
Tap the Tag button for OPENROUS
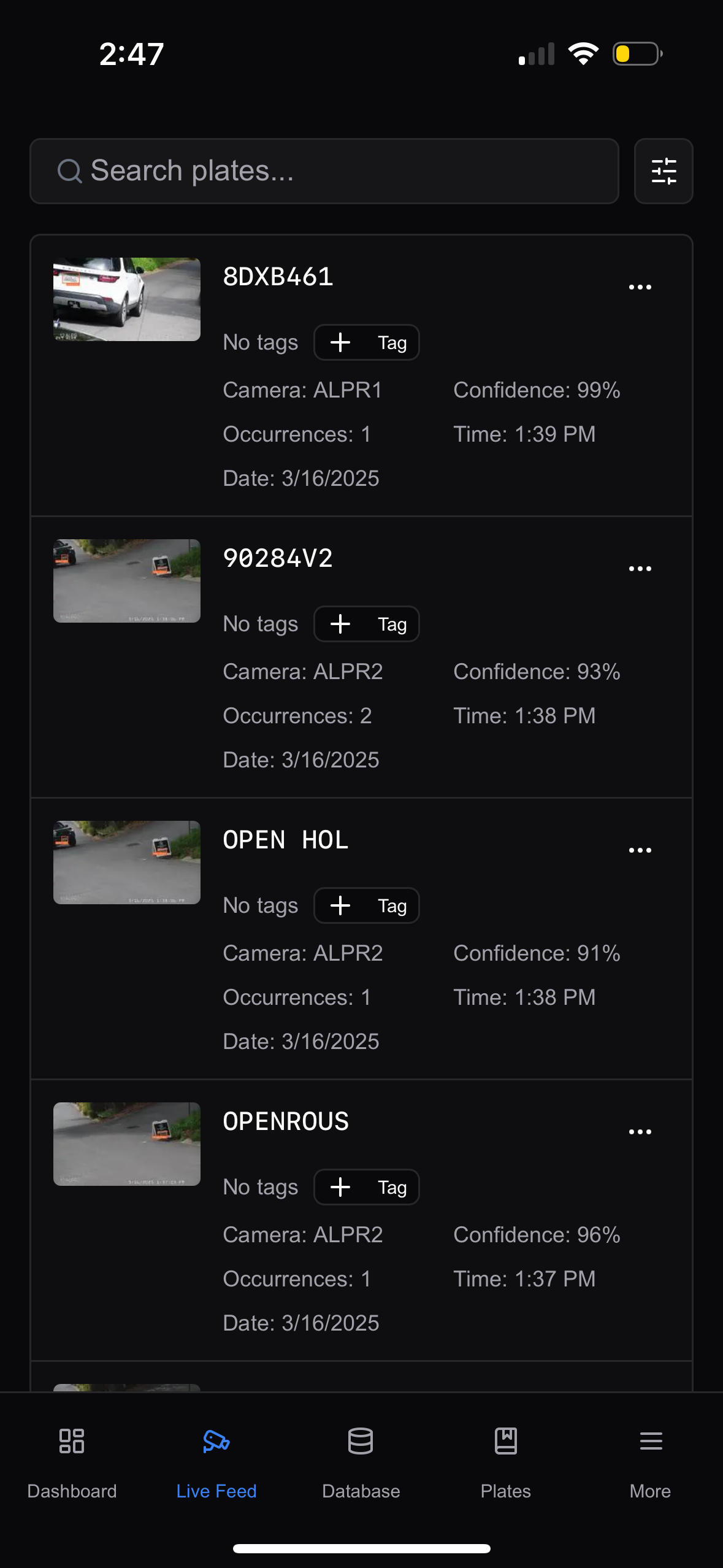coord(367,1187)
